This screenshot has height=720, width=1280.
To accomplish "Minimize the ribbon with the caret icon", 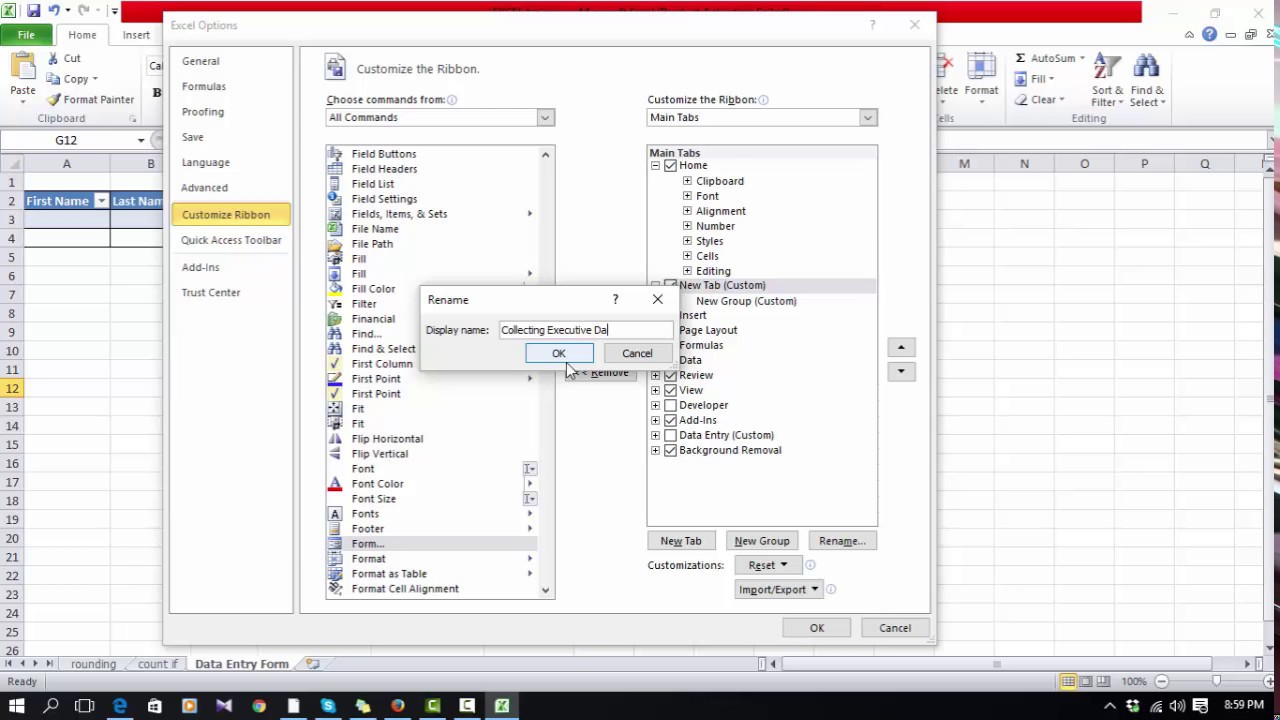I will tap(1189, 35).
